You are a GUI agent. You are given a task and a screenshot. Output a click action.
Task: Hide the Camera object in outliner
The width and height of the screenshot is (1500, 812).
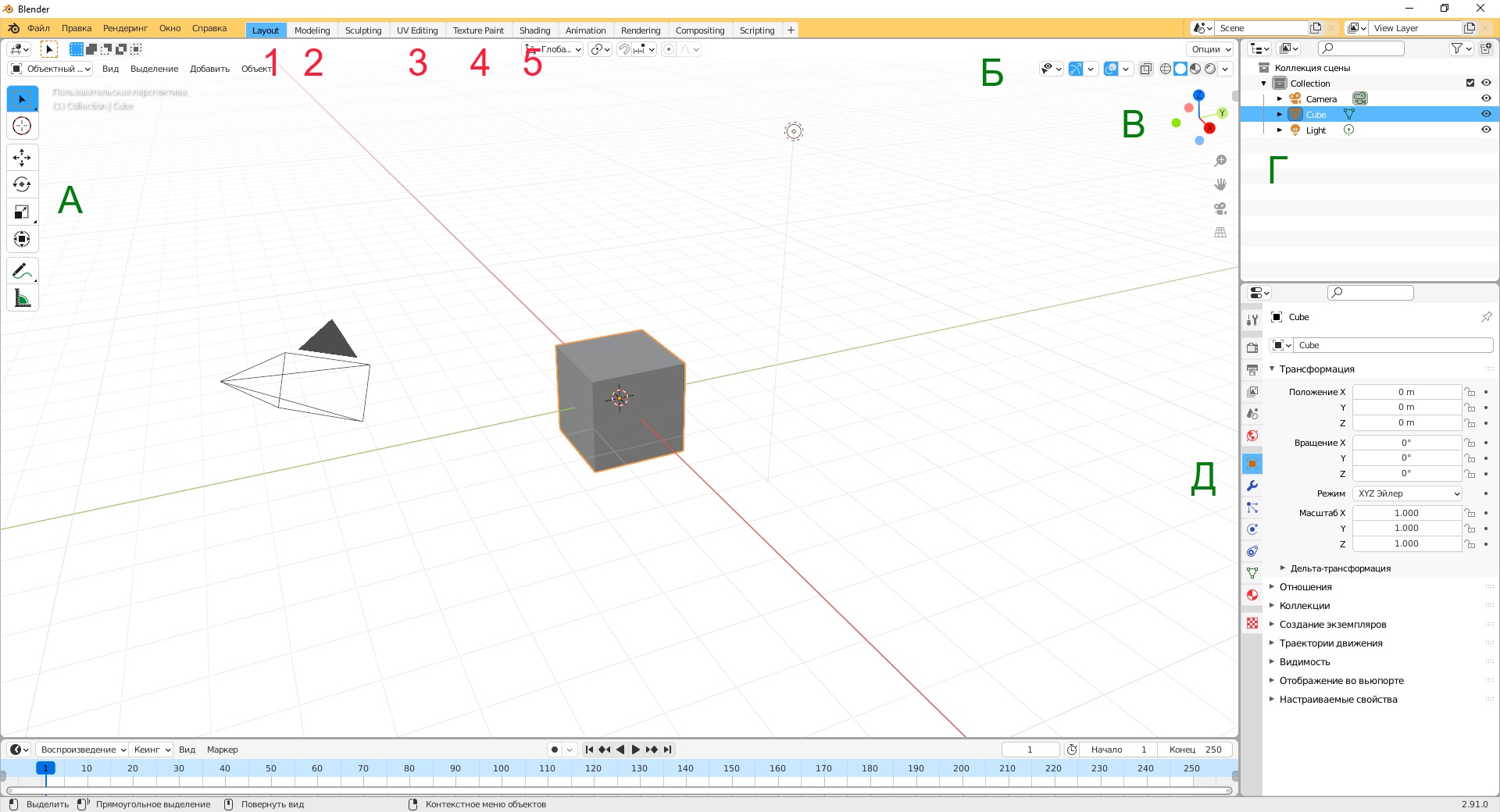pos(1486,99)
